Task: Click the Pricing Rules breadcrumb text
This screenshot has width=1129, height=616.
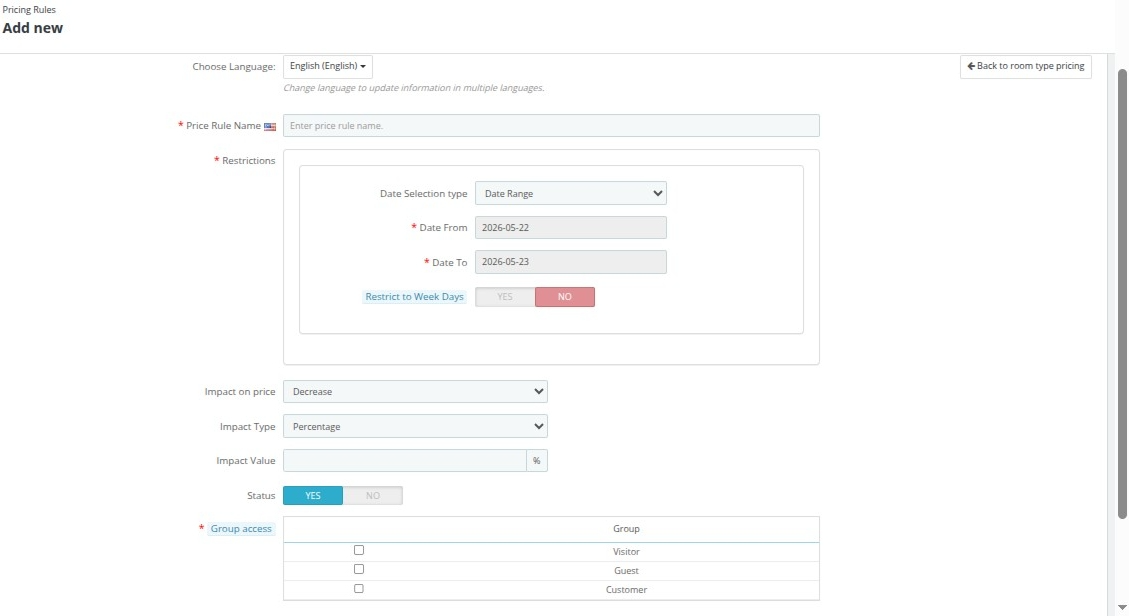Action: click(x=30, y=10)
